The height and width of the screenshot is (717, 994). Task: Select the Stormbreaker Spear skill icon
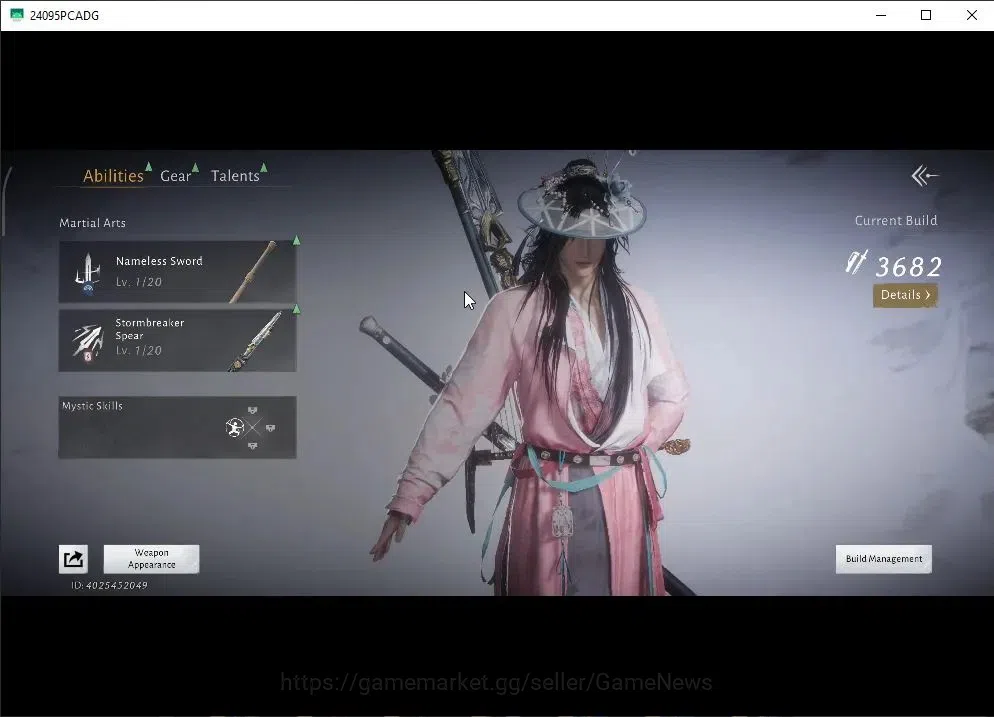click(x=88, y=342)
